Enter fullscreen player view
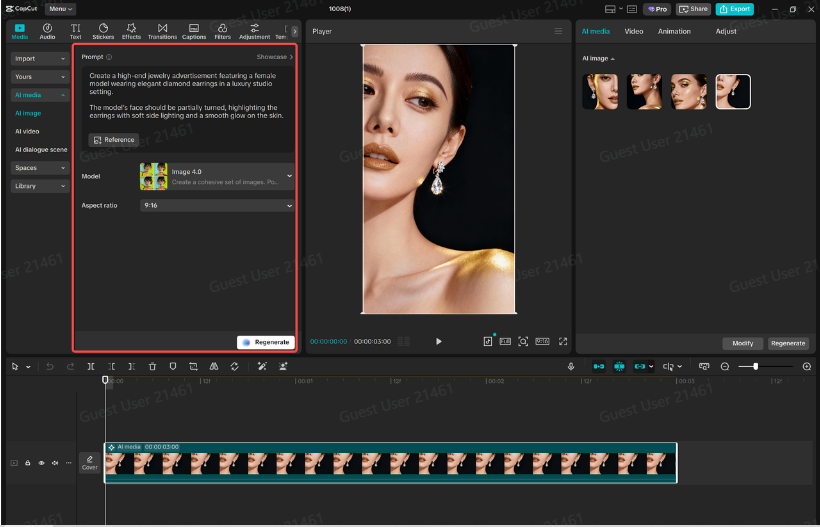The image size is (820, 527). [563, 341]
